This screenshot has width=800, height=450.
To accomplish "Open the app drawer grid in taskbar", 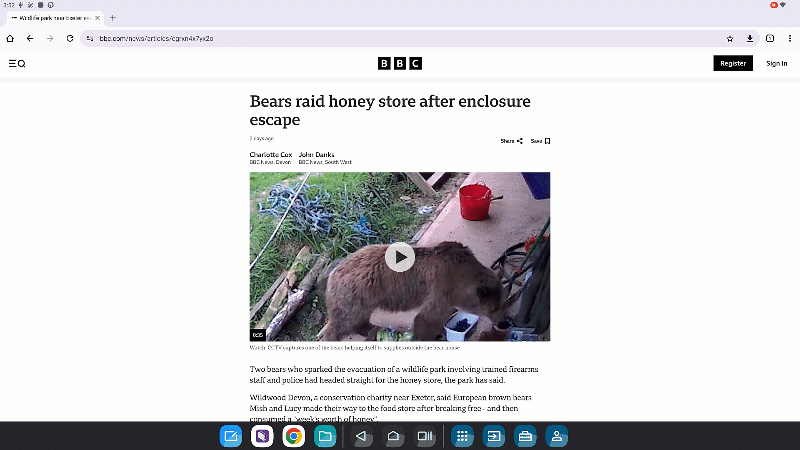I will tap(463, 436).
